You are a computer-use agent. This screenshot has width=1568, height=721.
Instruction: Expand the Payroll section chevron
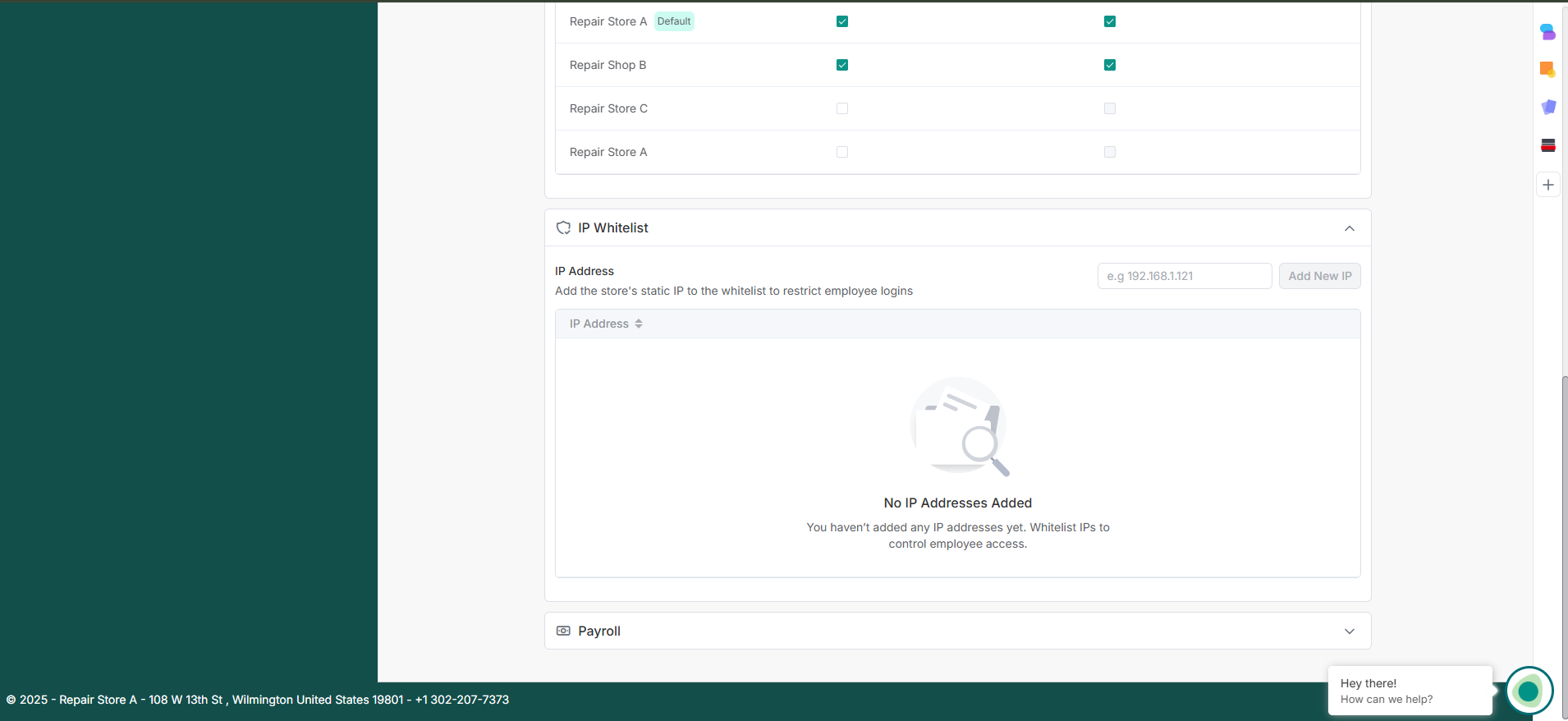(x=1350, y=631)
